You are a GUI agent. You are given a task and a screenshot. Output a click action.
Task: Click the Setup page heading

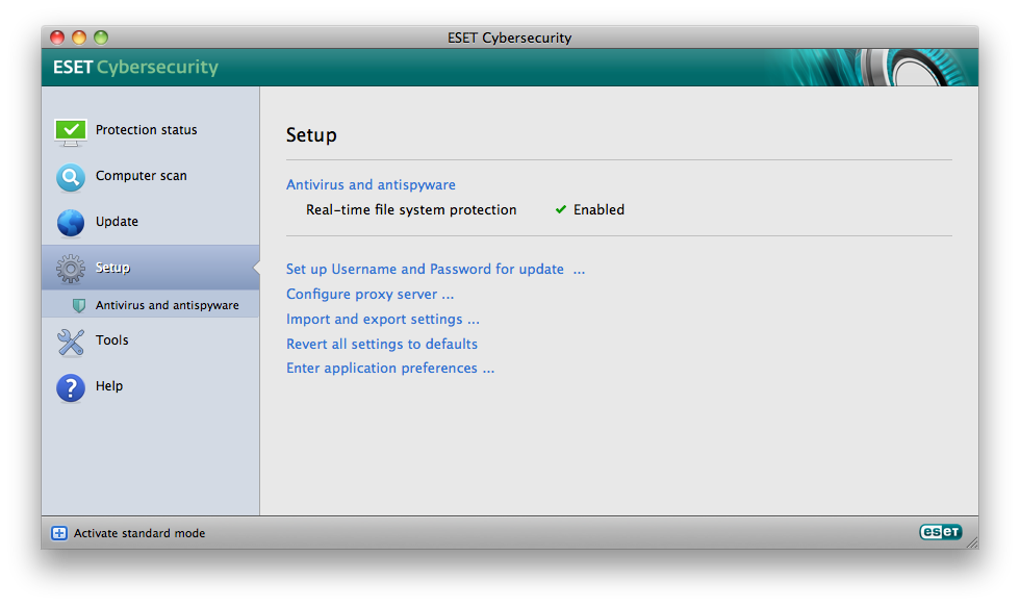coord(312,135)
